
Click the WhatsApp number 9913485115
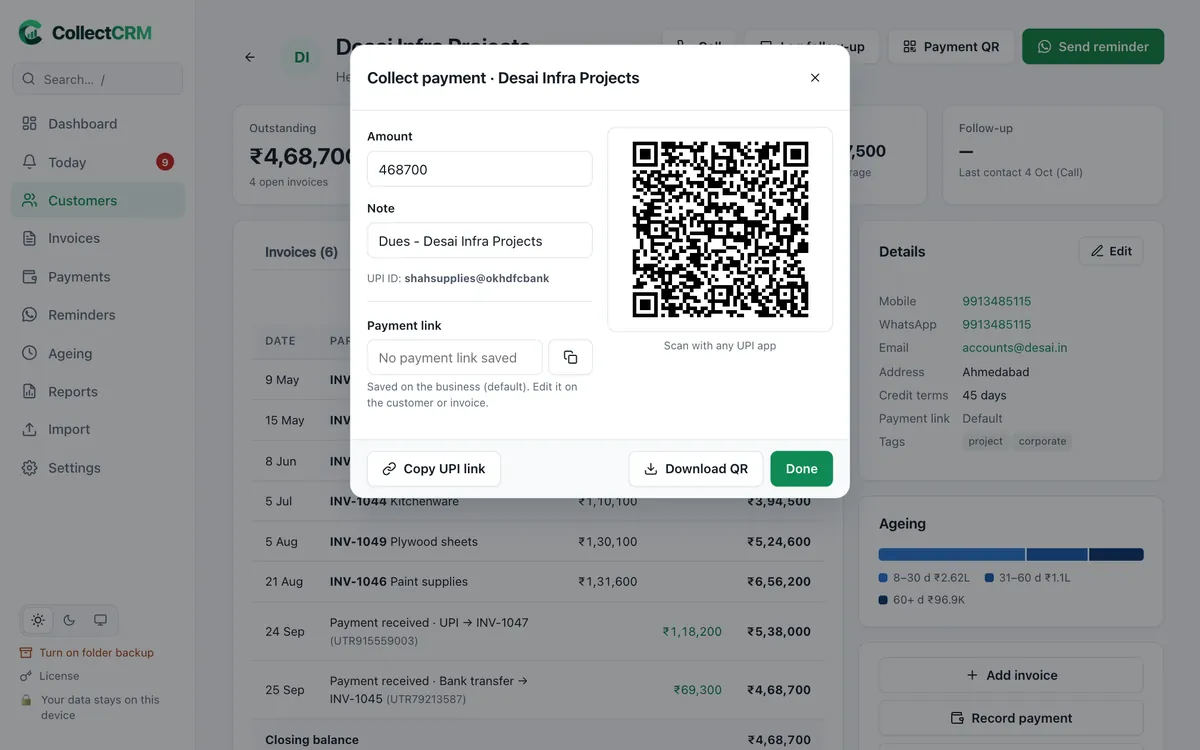click(996, 324)
